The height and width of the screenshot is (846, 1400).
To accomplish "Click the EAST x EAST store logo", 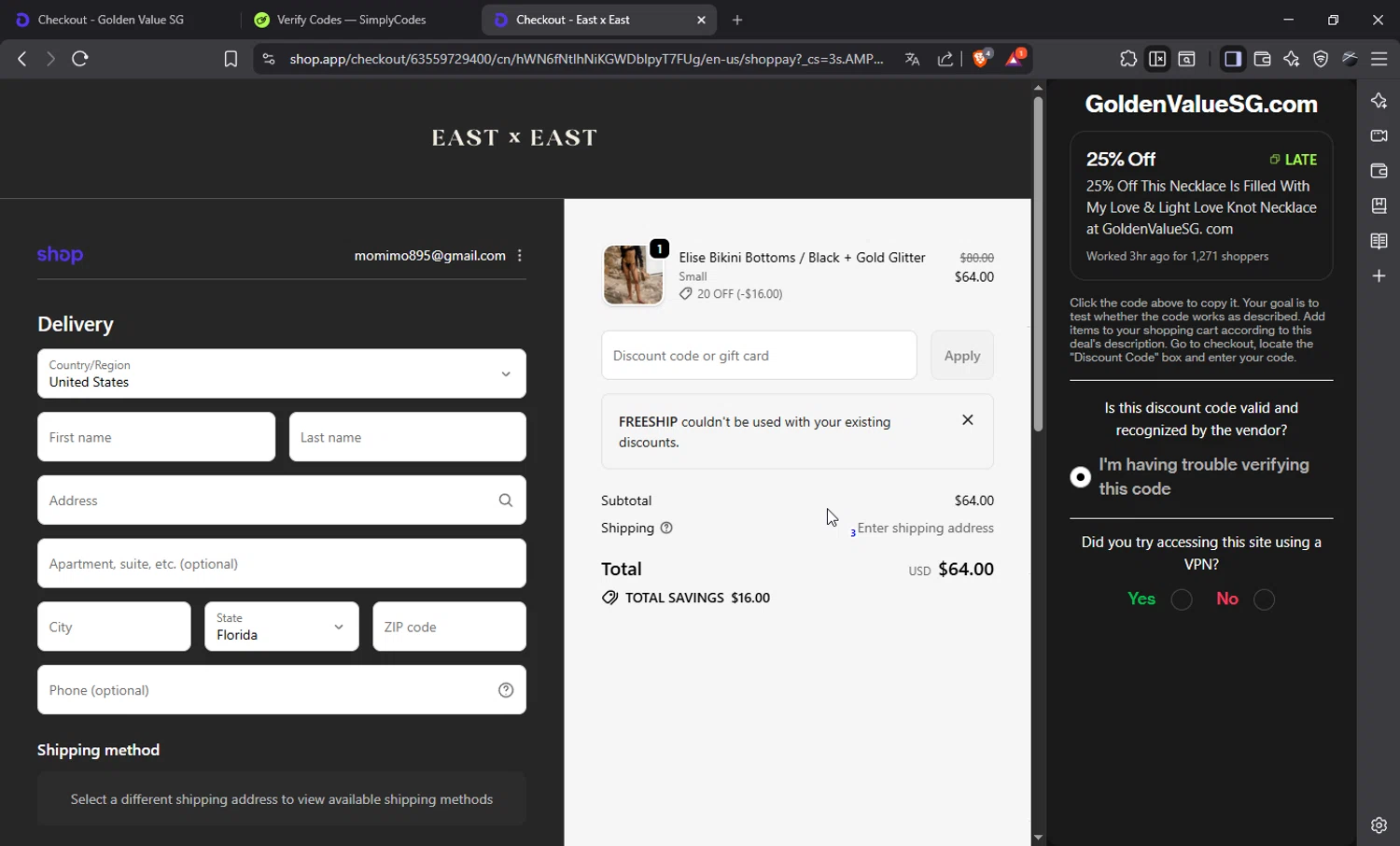I will 514,138.
